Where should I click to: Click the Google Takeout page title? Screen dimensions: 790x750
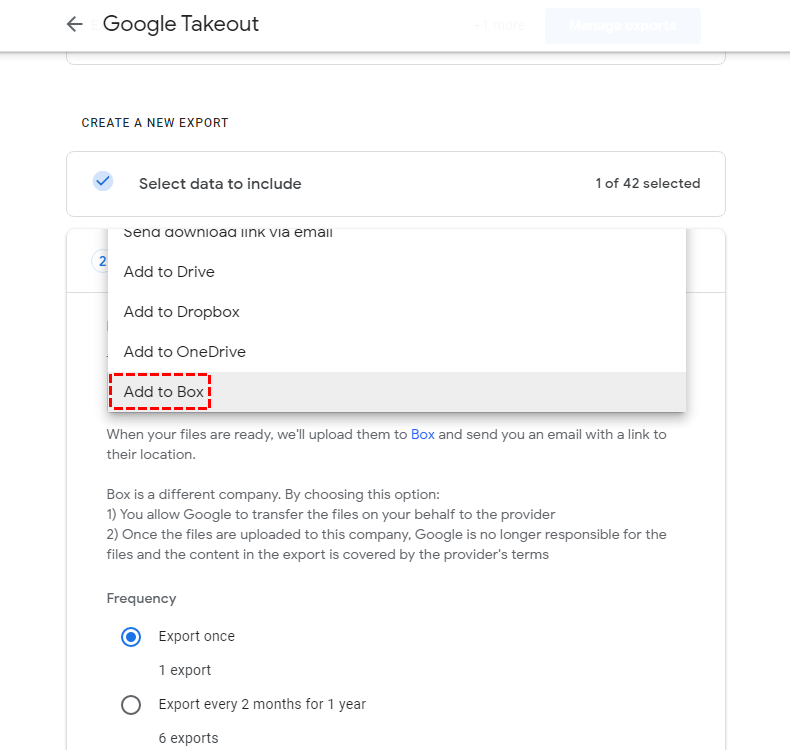pos(181,25)
